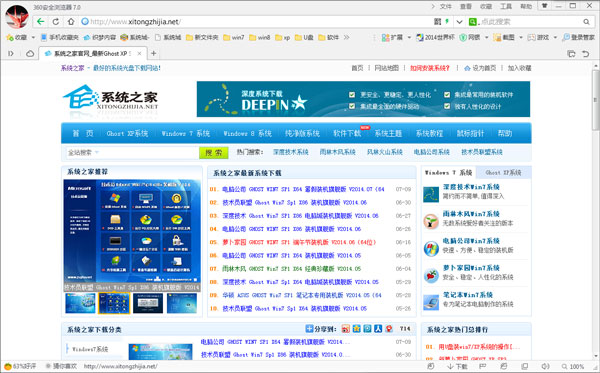600x373 pixels.
Task: Open the 工具 menu
Action: 506,6
